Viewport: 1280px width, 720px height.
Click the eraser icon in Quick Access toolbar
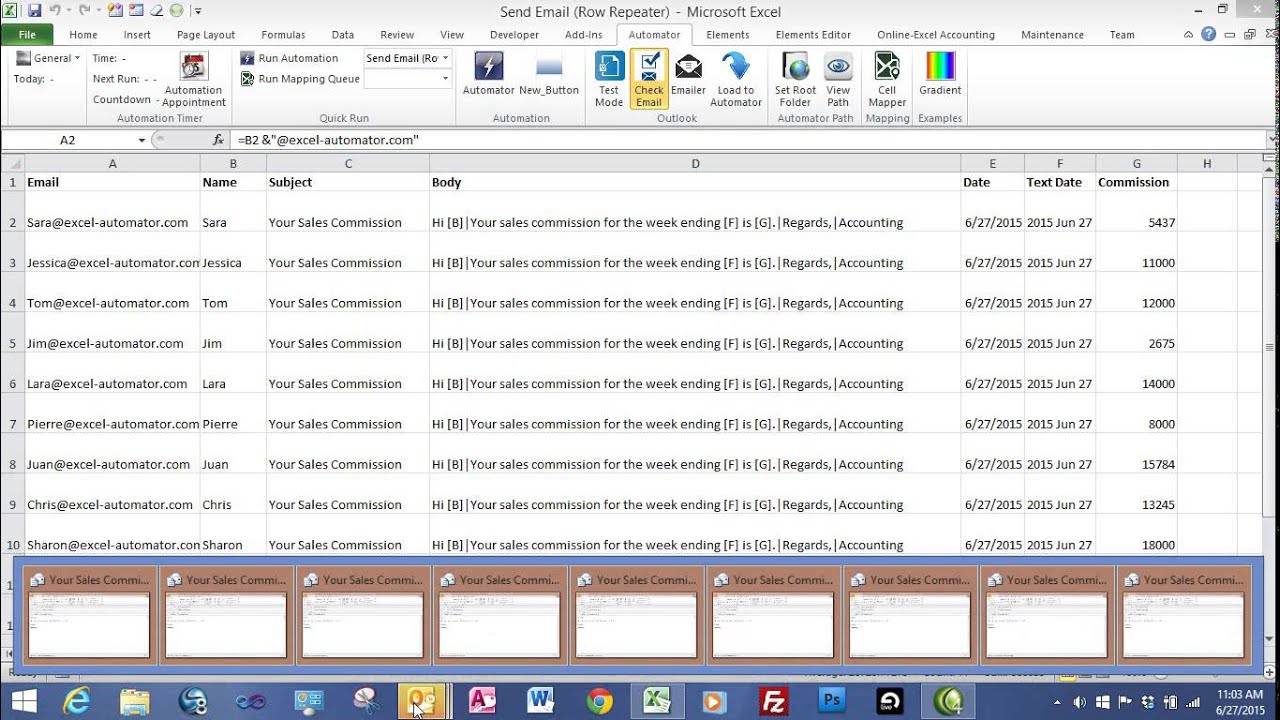(x=154, y=11)
